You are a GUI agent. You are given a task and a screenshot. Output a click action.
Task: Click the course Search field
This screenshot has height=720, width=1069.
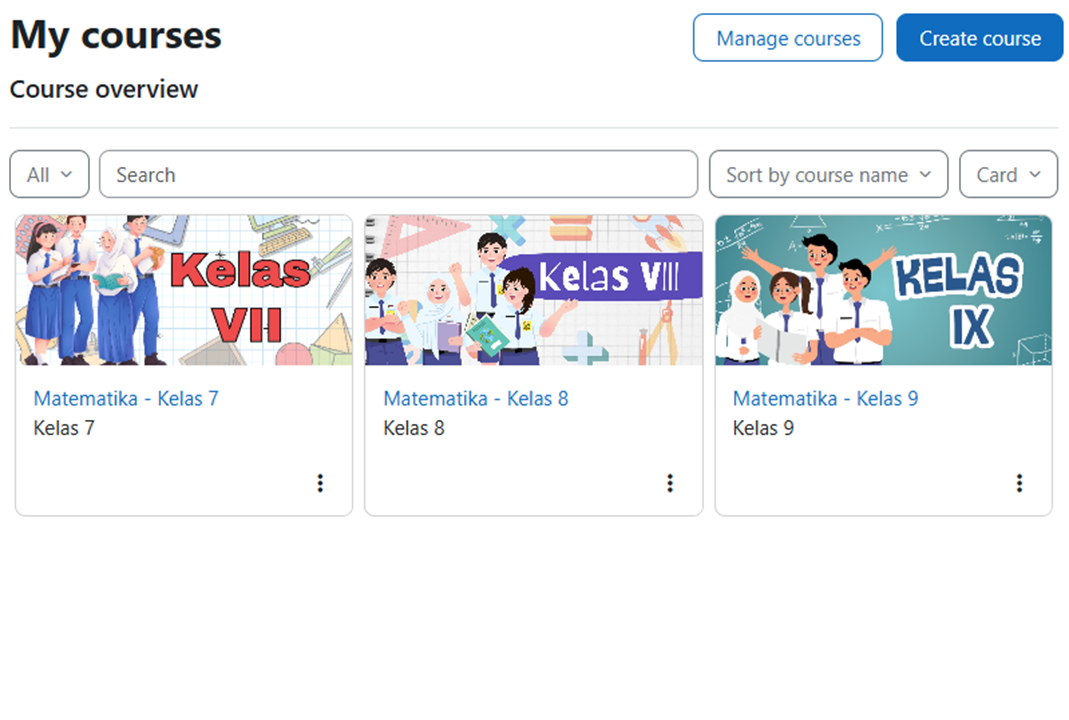pyautogui.click(x=398, y=175)
